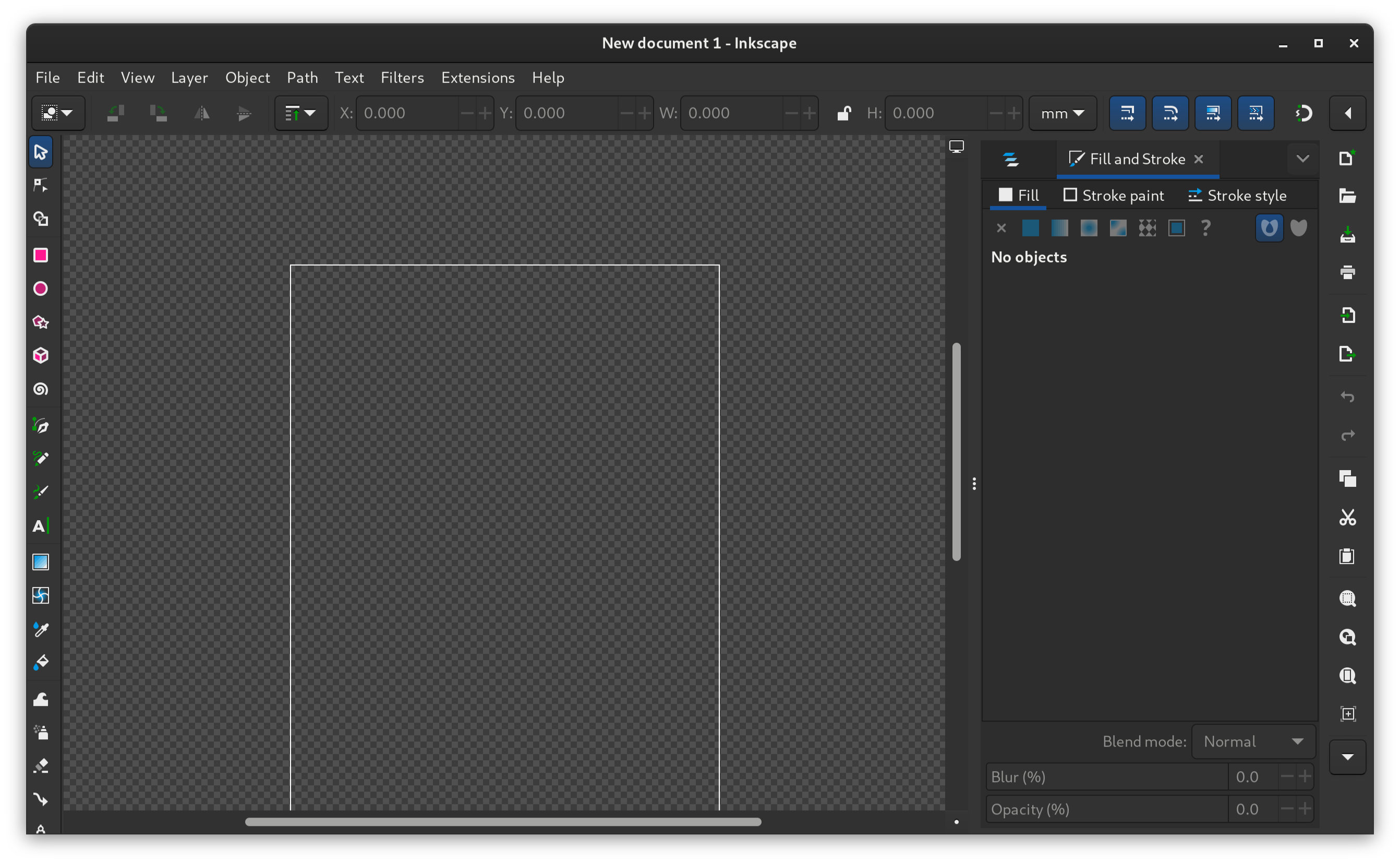Expand the dock panel chevron menu
This screenshot has height=863, width=1400.
click(x=1302, y=159)
